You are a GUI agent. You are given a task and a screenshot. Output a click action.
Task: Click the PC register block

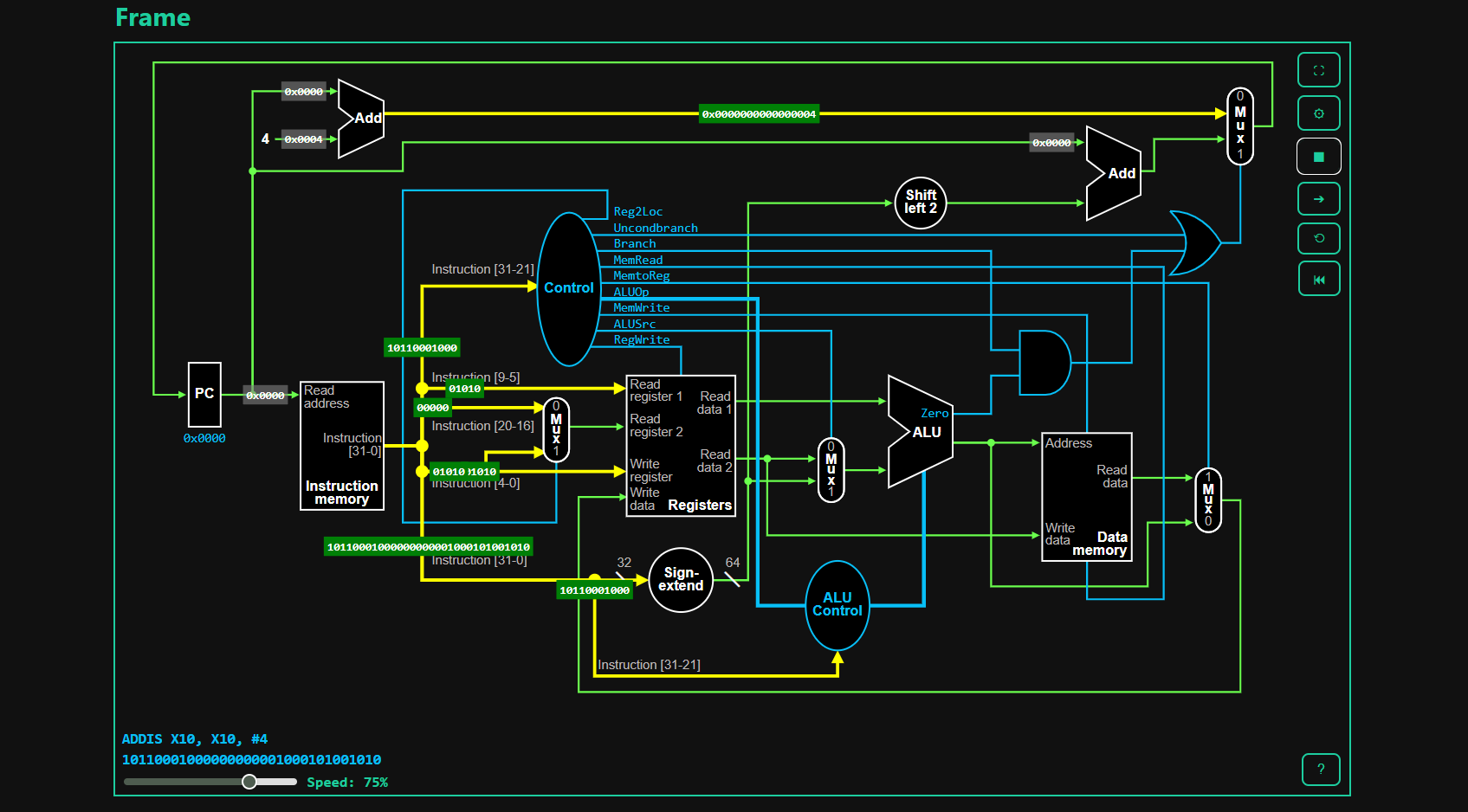[x=204, y=394]
